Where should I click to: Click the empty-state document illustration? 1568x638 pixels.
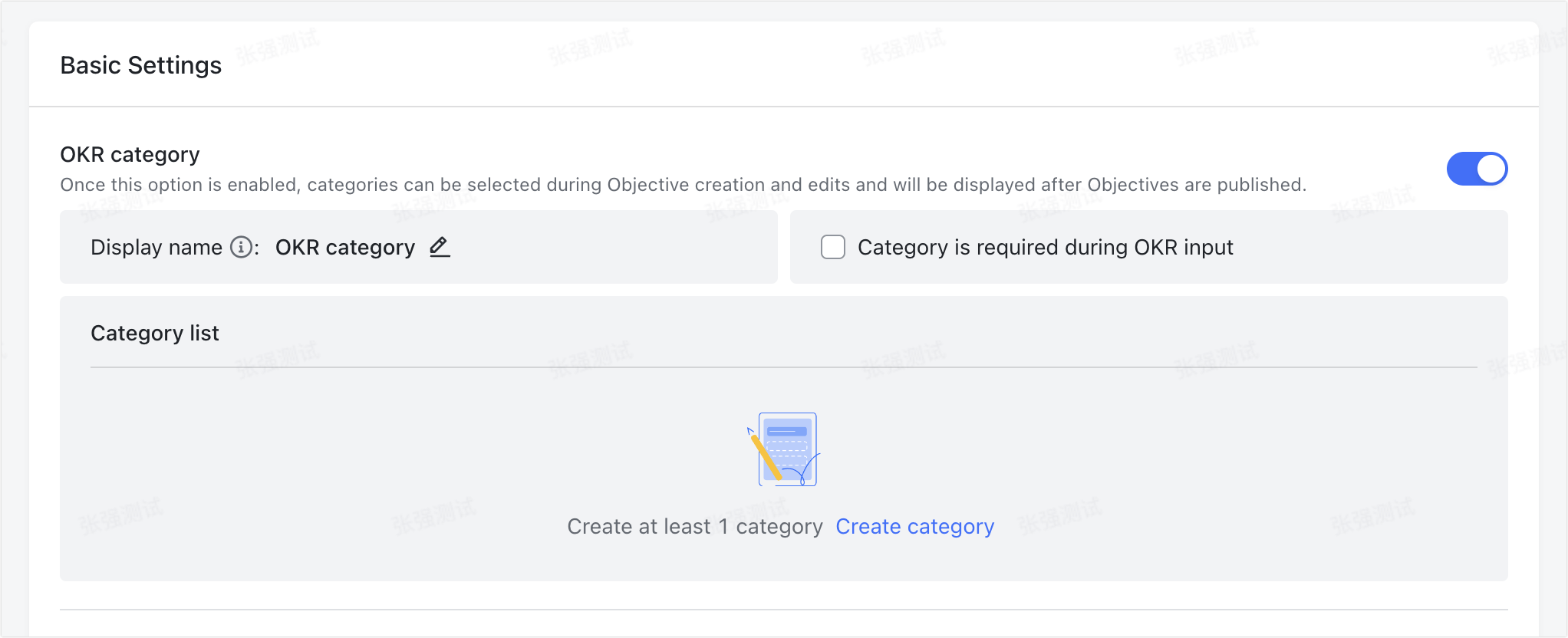coord(788,449)
